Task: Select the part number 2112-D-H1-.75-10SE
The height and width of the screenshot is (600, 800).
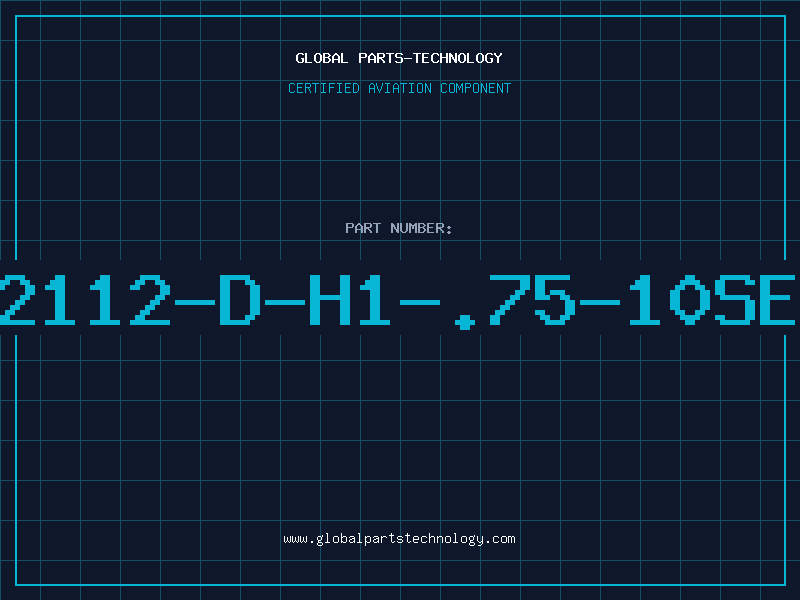Action: tap(397, 301)
